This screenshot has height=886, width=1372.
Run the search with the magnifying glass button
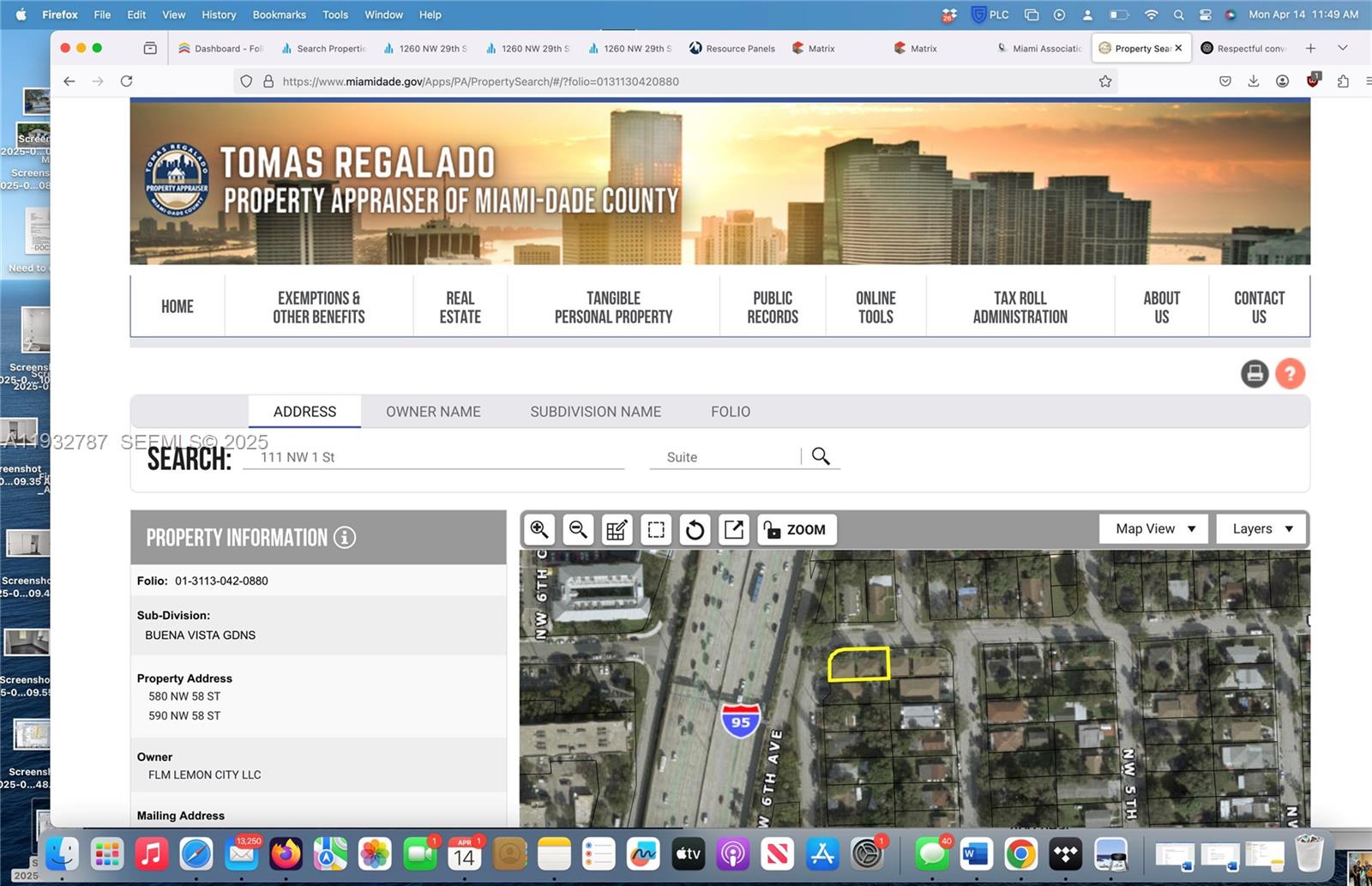(821, 456)
